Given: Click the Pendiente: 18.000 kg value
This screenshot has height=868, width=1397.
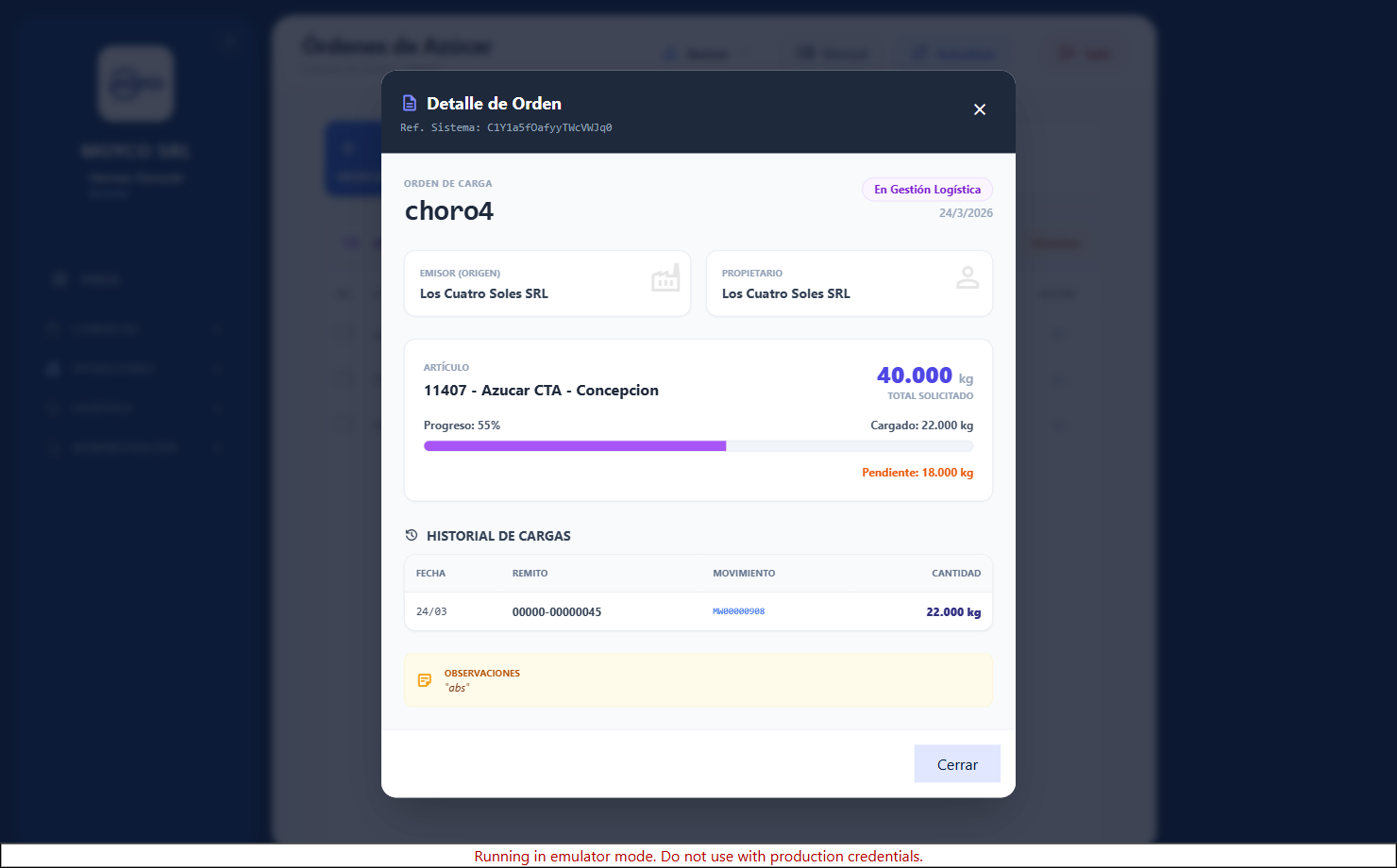Looking at the screenshot, I should tap(917, 473).
